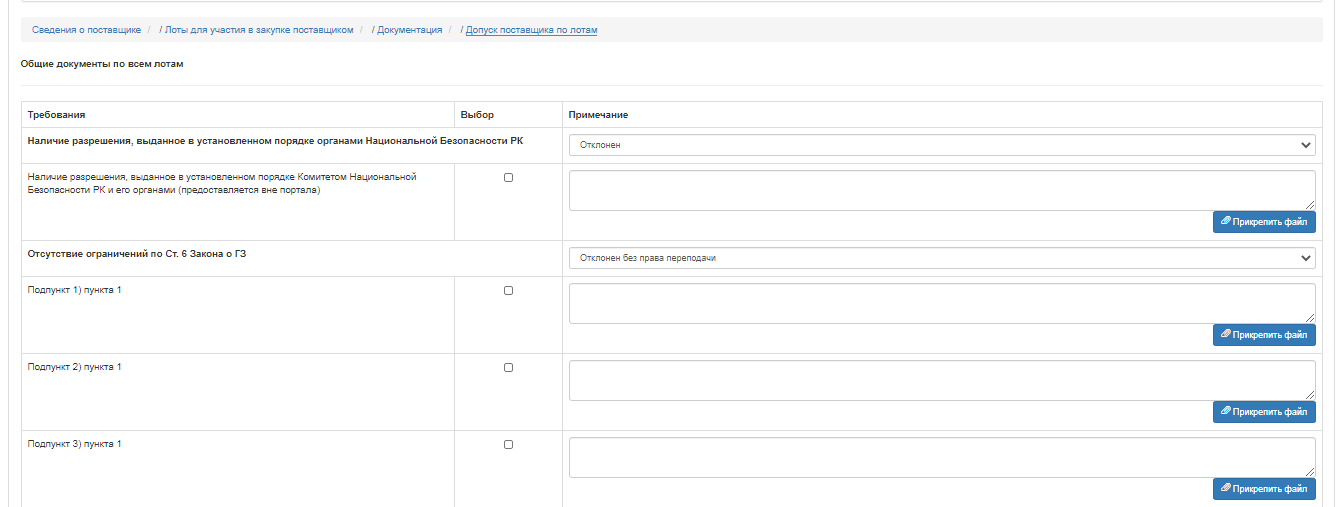
Task: Open Сведения о поставщике breadcrumb
Action: pos(86,30)
